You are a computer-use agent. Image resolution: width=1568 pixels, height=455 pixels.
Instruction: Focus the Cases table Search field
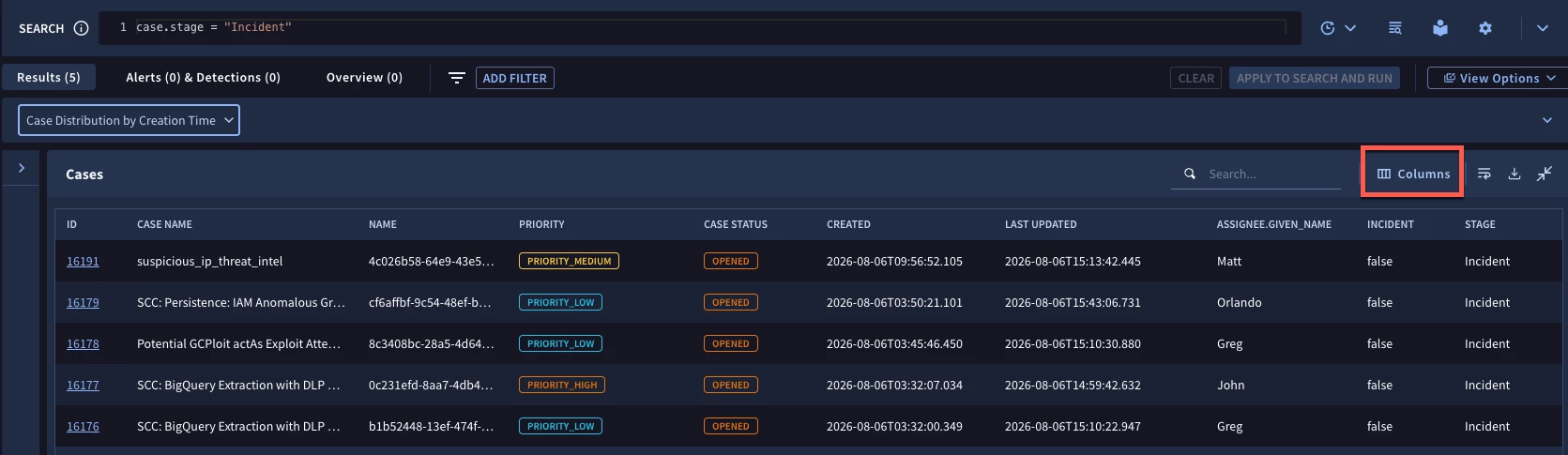[x=1256, y=174]
